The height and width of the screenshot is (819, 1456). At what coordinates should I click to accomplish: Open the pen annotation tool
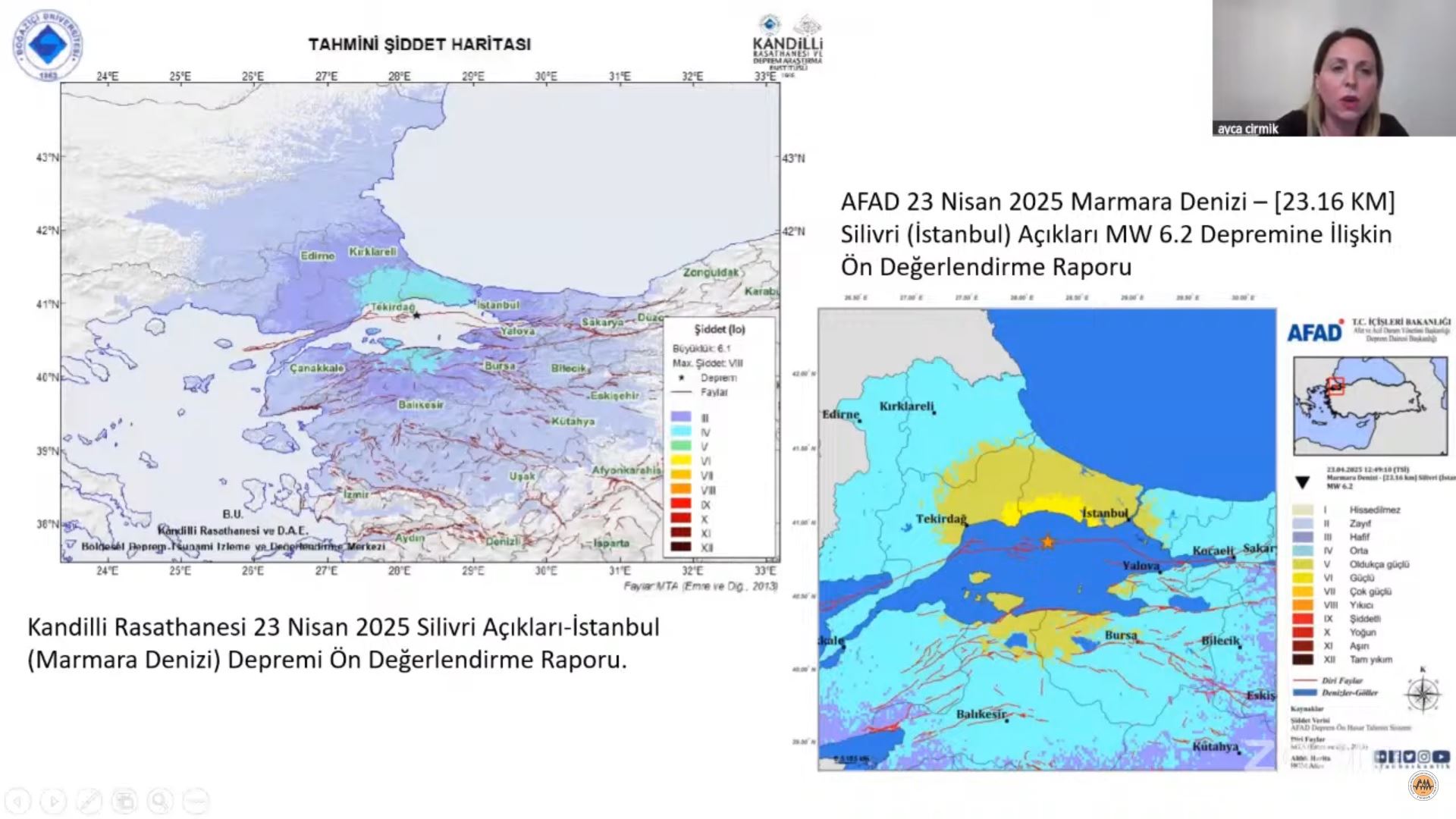point(89,801)
